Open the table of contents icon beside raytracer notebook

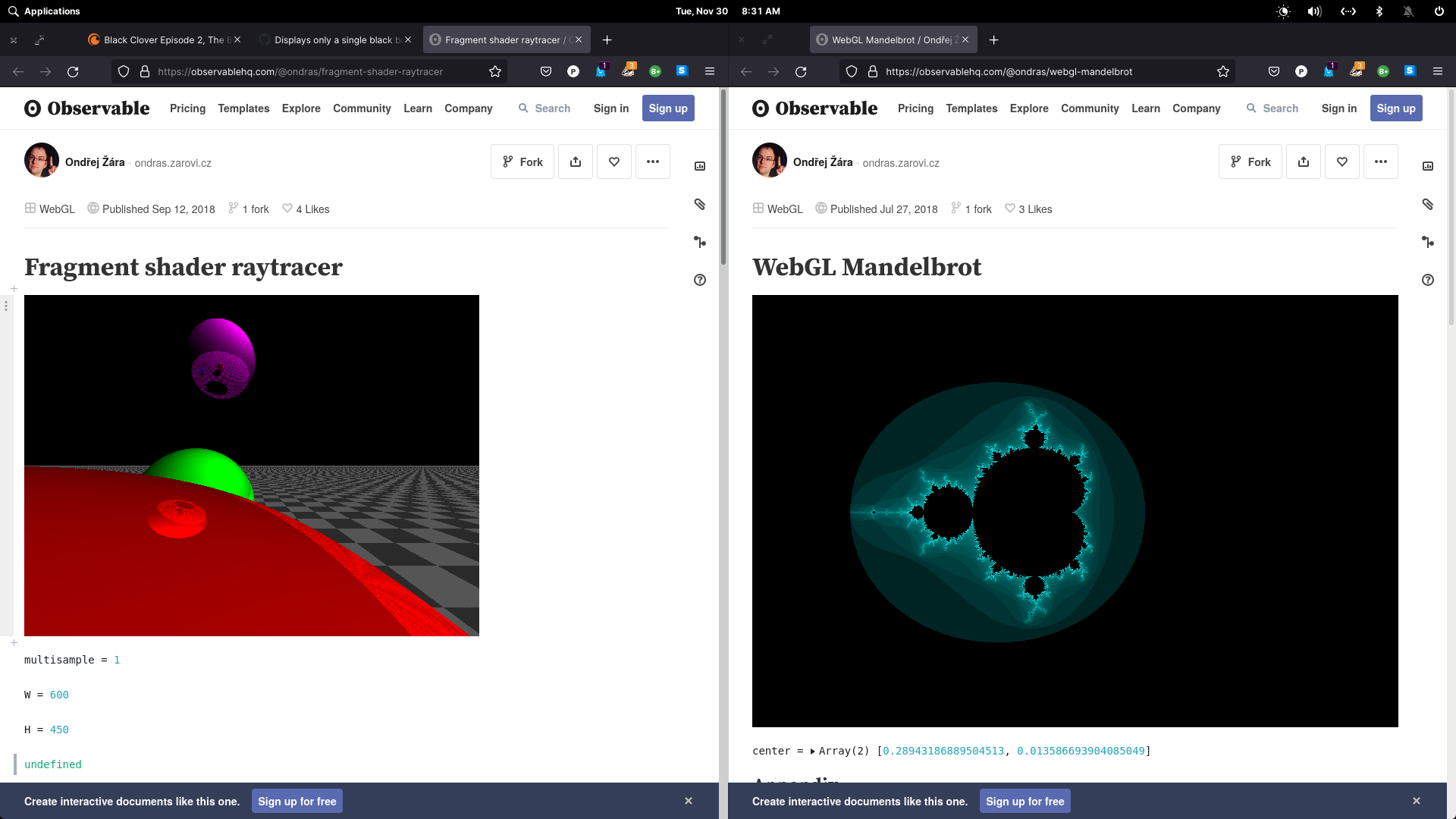pyautogui.click(x=700, y=166)
